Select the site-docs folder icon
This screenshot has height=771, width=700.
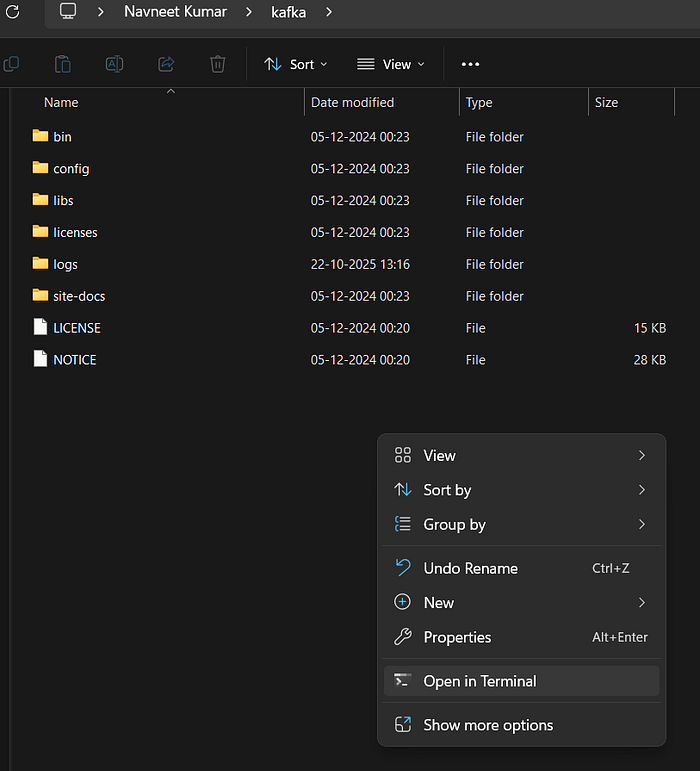pyautogui.click(x=40, y=296)
